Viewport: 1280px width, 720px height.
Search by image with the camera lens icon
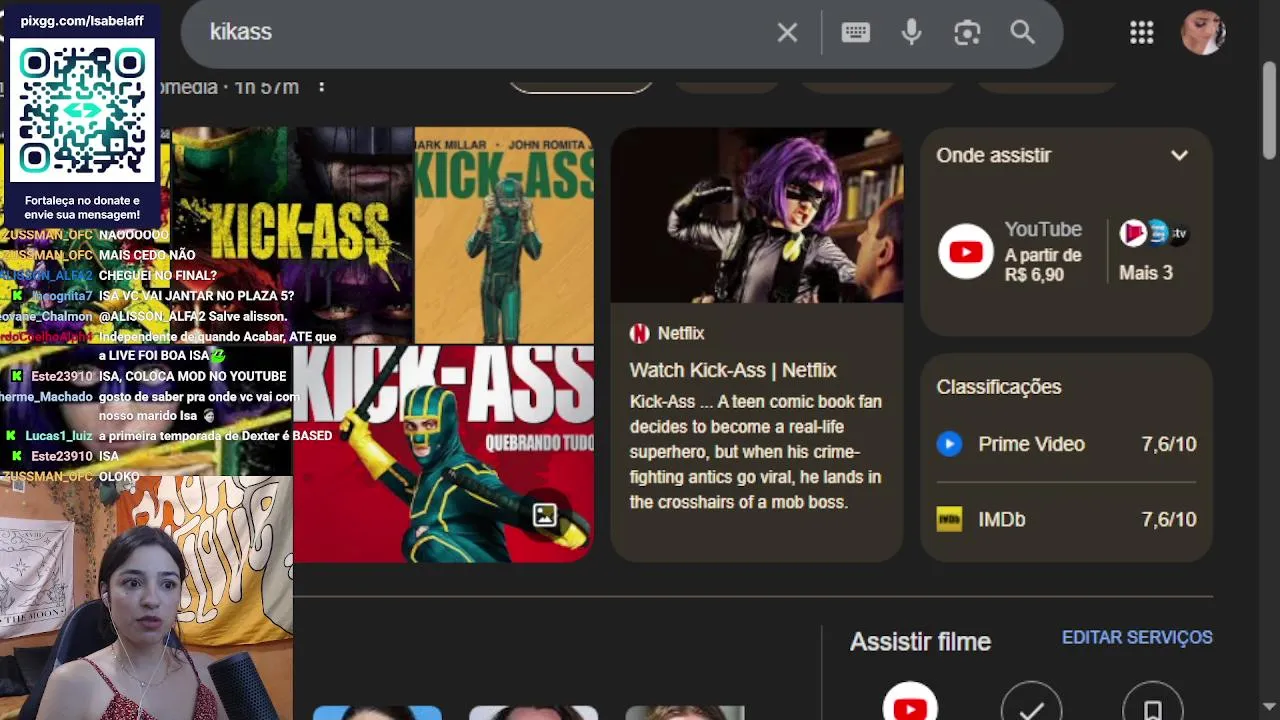(x=967, y=33)
